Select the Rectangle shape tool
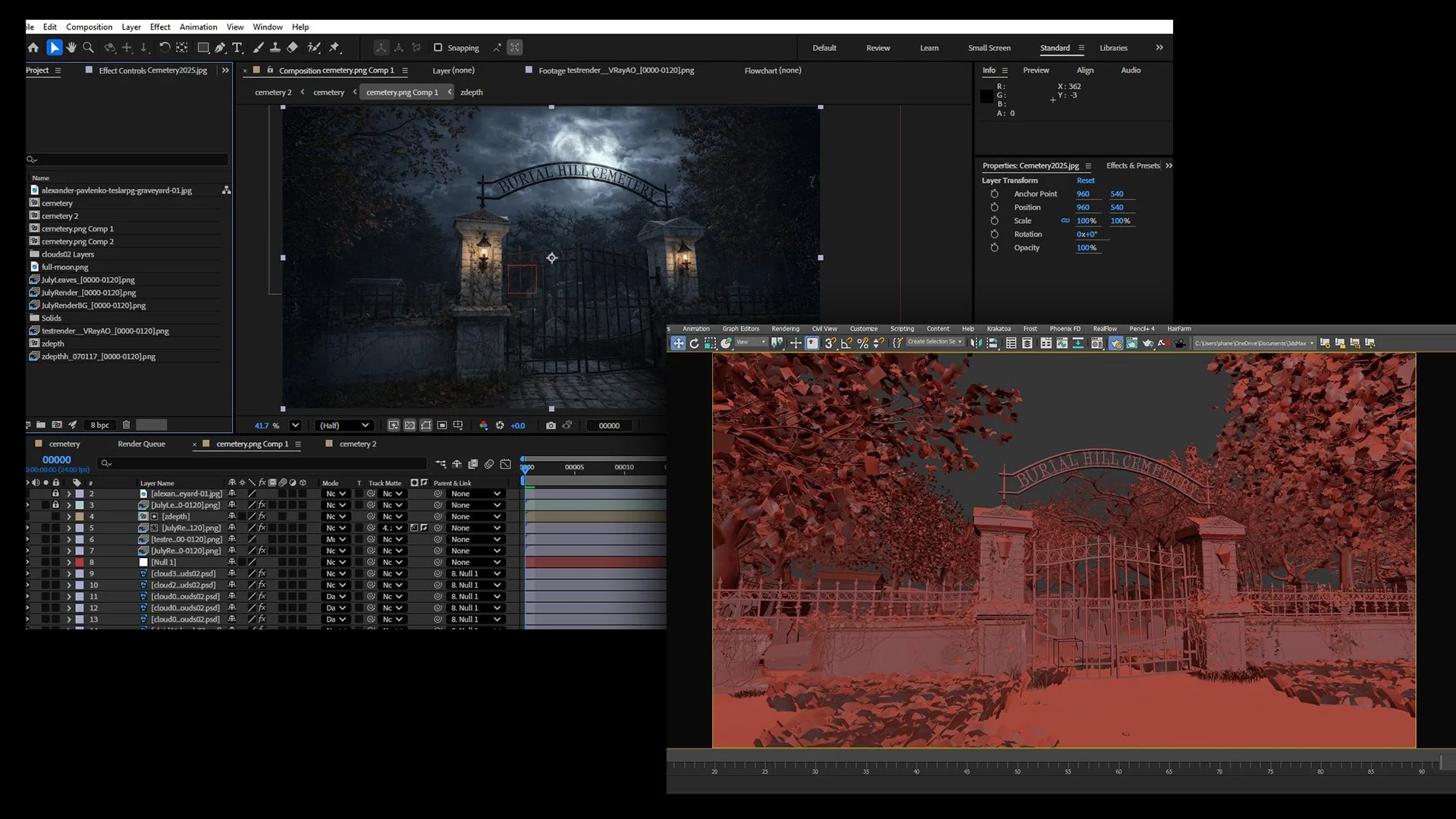The width and height of the screenshot is (1456, 819). point(202,47)
